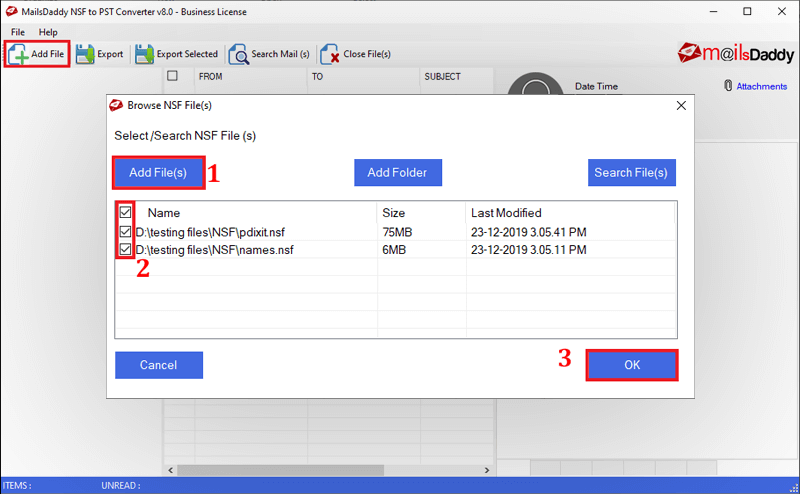
Task: Click the 23-12-2019 3.05.11 PM date cell
Action: click(529, 250)
